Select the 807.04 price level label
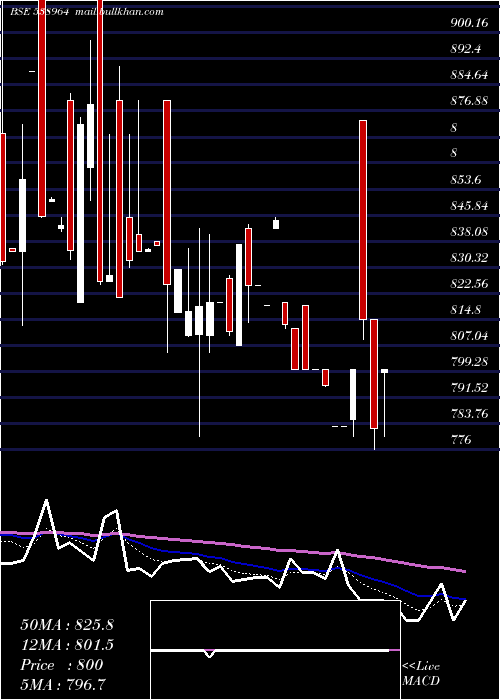The height and width of the screenshot is (700, 500). pyautogui.click(x=469, y=335)
